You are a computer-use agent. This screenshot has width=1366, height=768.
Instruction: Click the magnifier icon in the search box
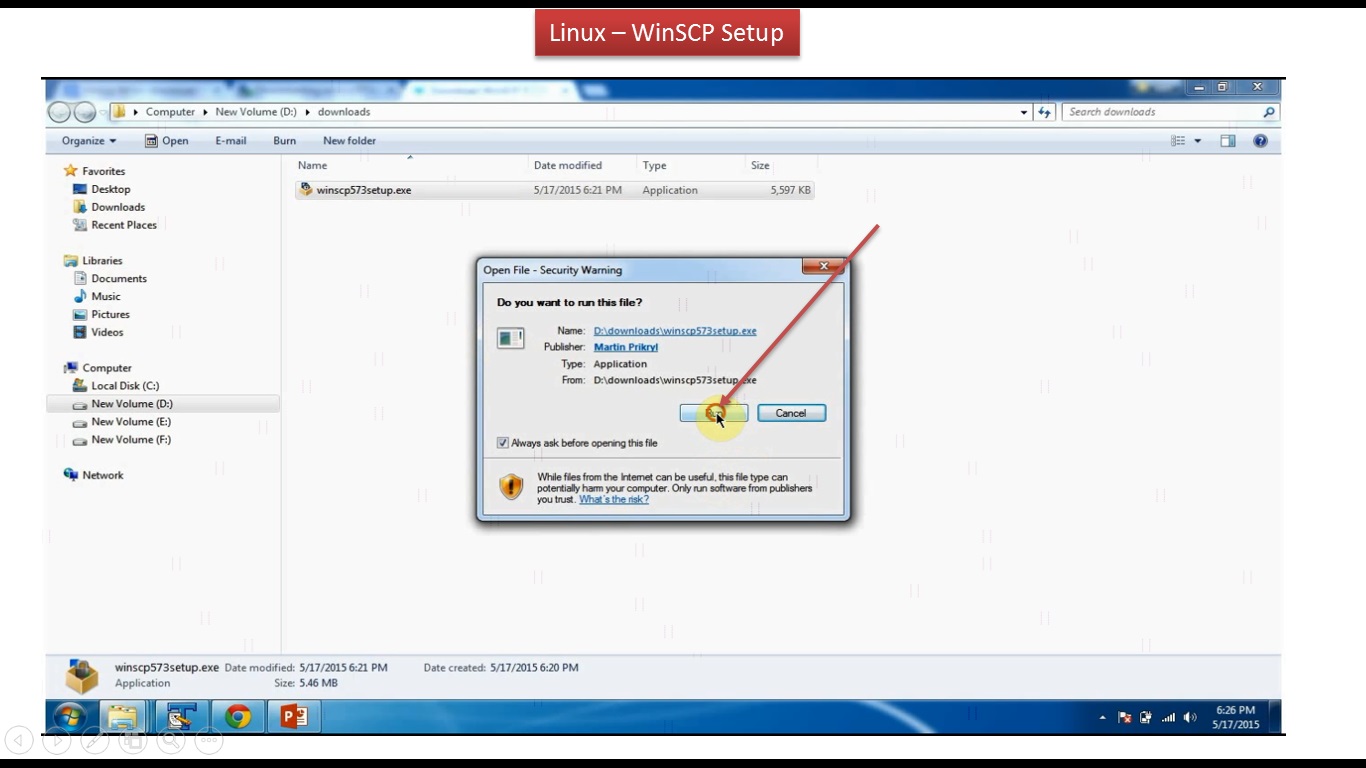[x=1269, y=112]
